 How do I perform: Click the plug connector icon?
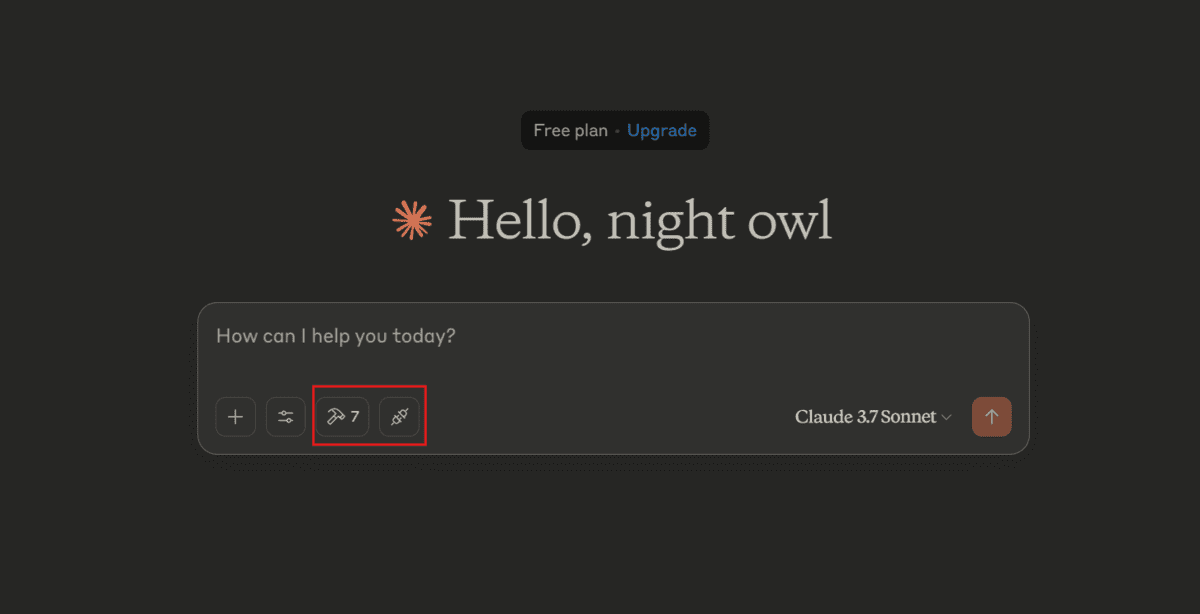(399, 417)
